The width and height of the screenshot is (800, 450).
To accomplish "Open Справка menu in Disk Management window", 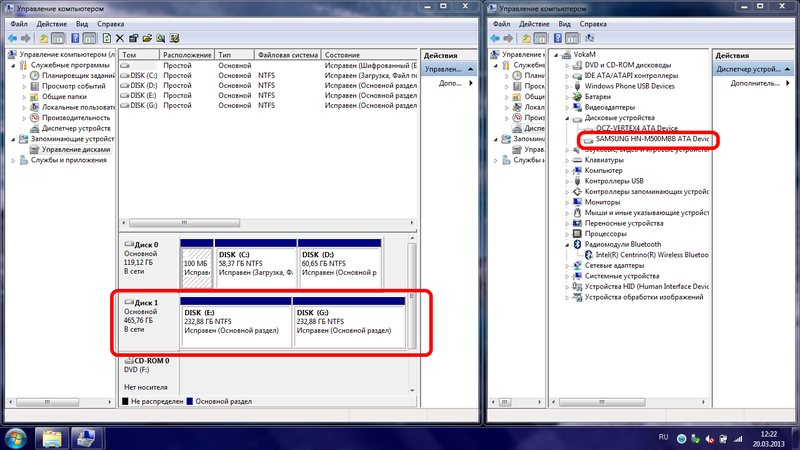I will pos(111,24).
